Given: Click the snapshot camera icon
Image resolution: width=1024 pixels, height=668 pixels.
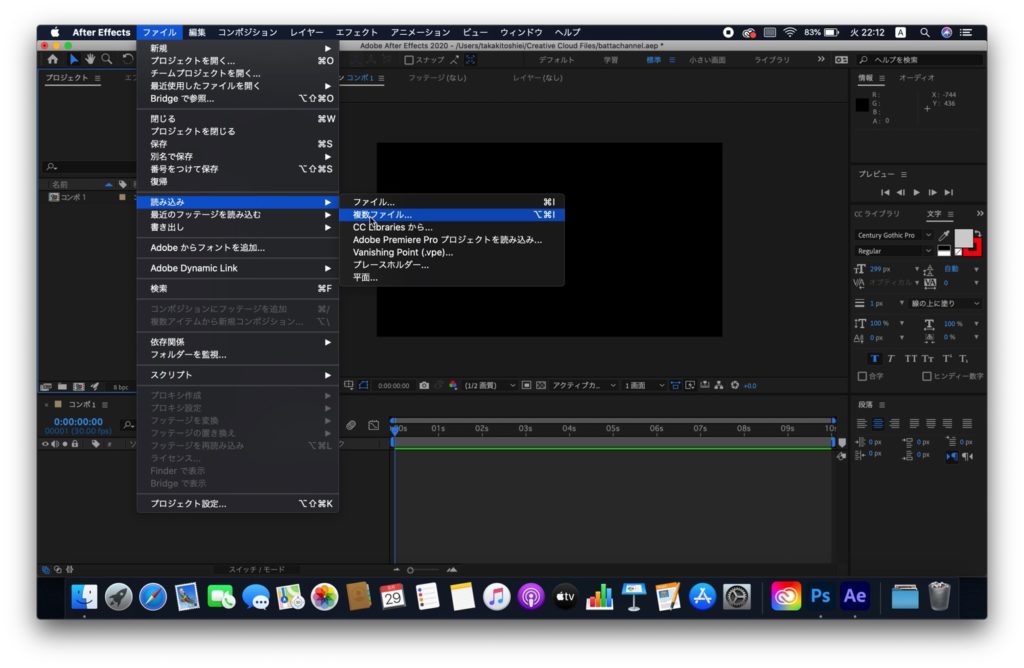Looking at the screenshot, I should (x=424, y=385).
